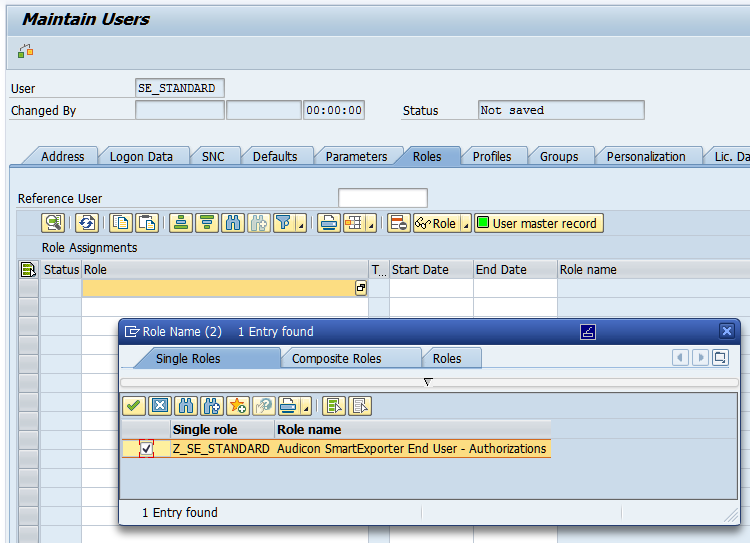Open the Role button dropdown arrow
The height and width of the screenshot is (543, 750).
(x=465, y=226)
